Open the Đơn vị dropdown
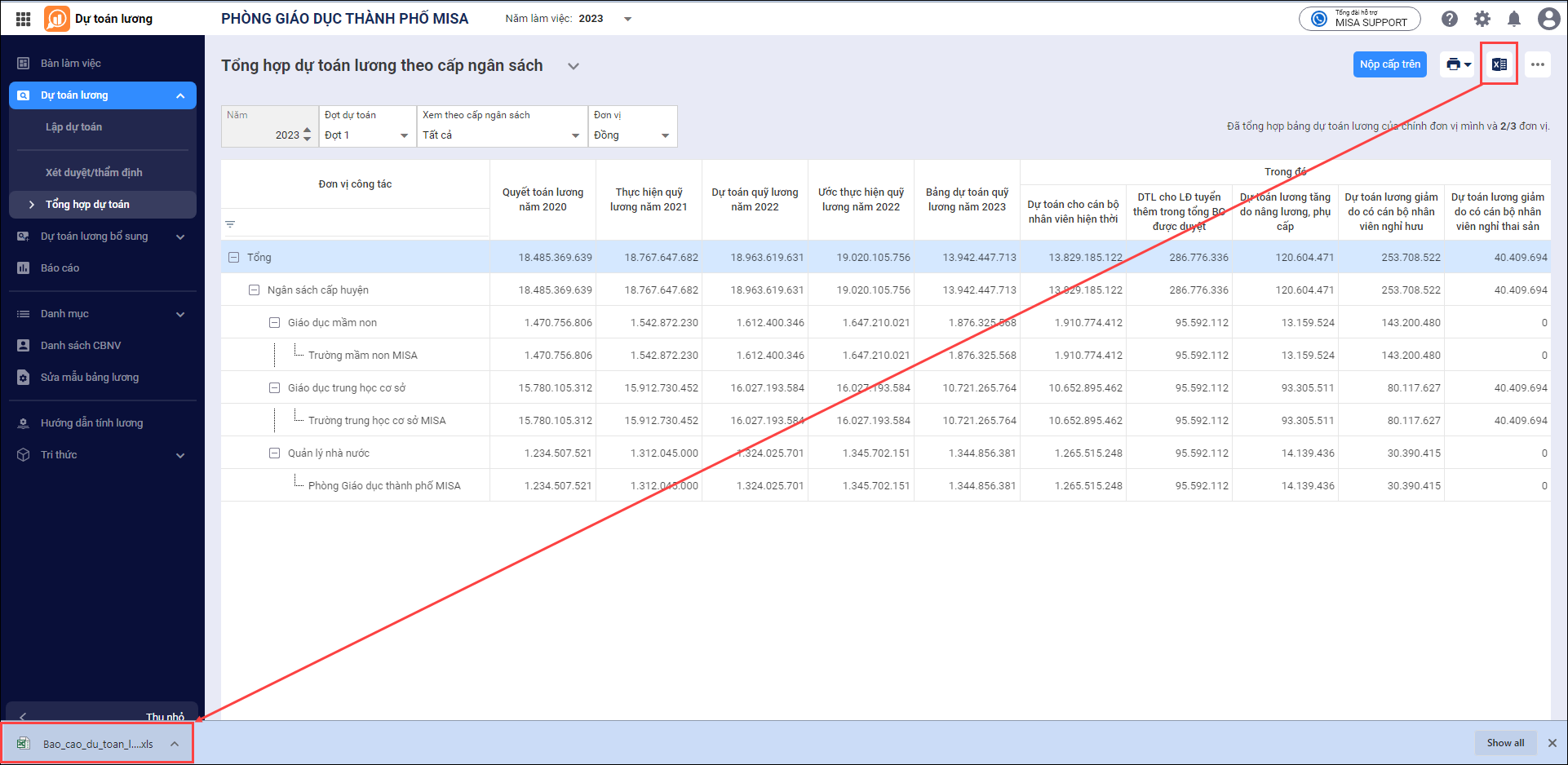This screenshot has width=1568, height=765. pos(633,126)
